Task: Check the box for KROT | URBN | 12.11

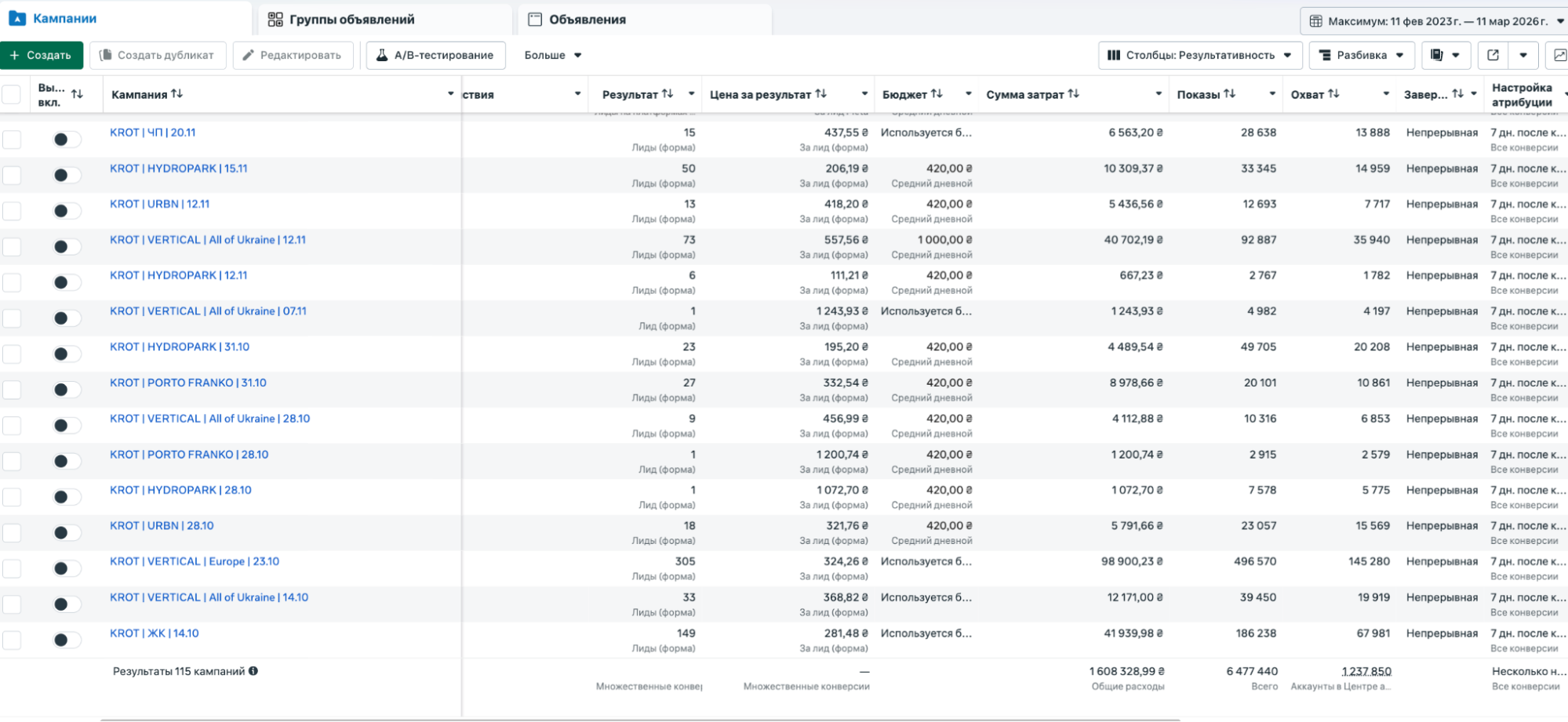Action: (12, 211)
